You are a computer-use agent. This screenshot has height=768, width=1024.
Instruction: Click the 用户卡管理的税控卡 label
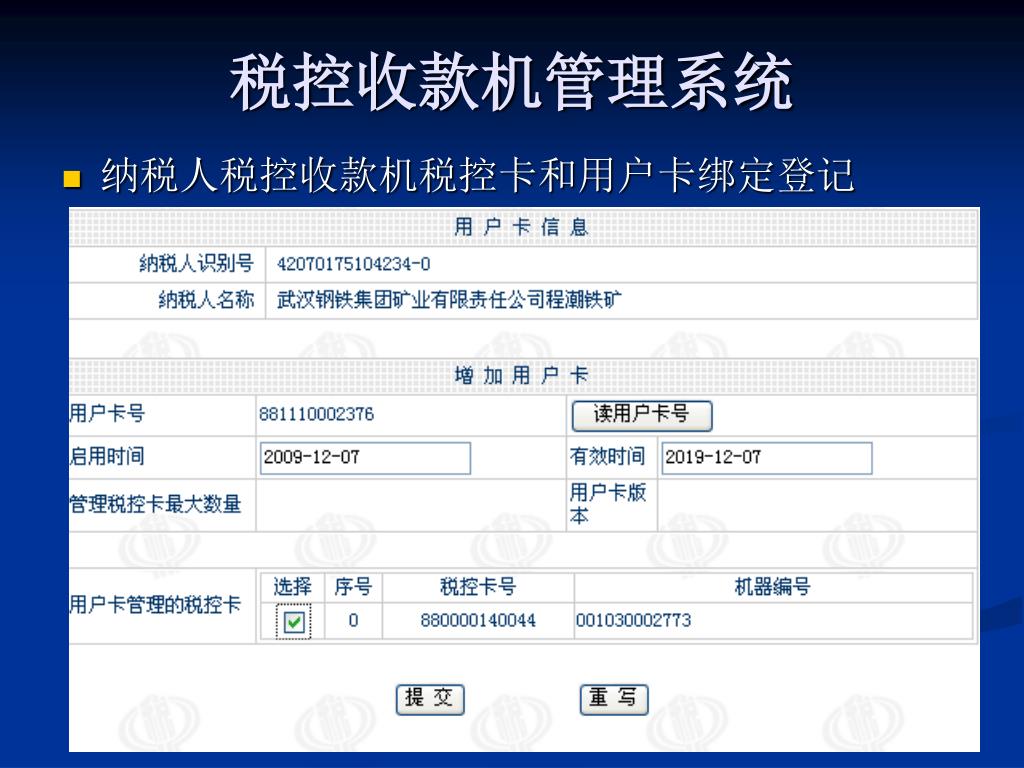155,605
